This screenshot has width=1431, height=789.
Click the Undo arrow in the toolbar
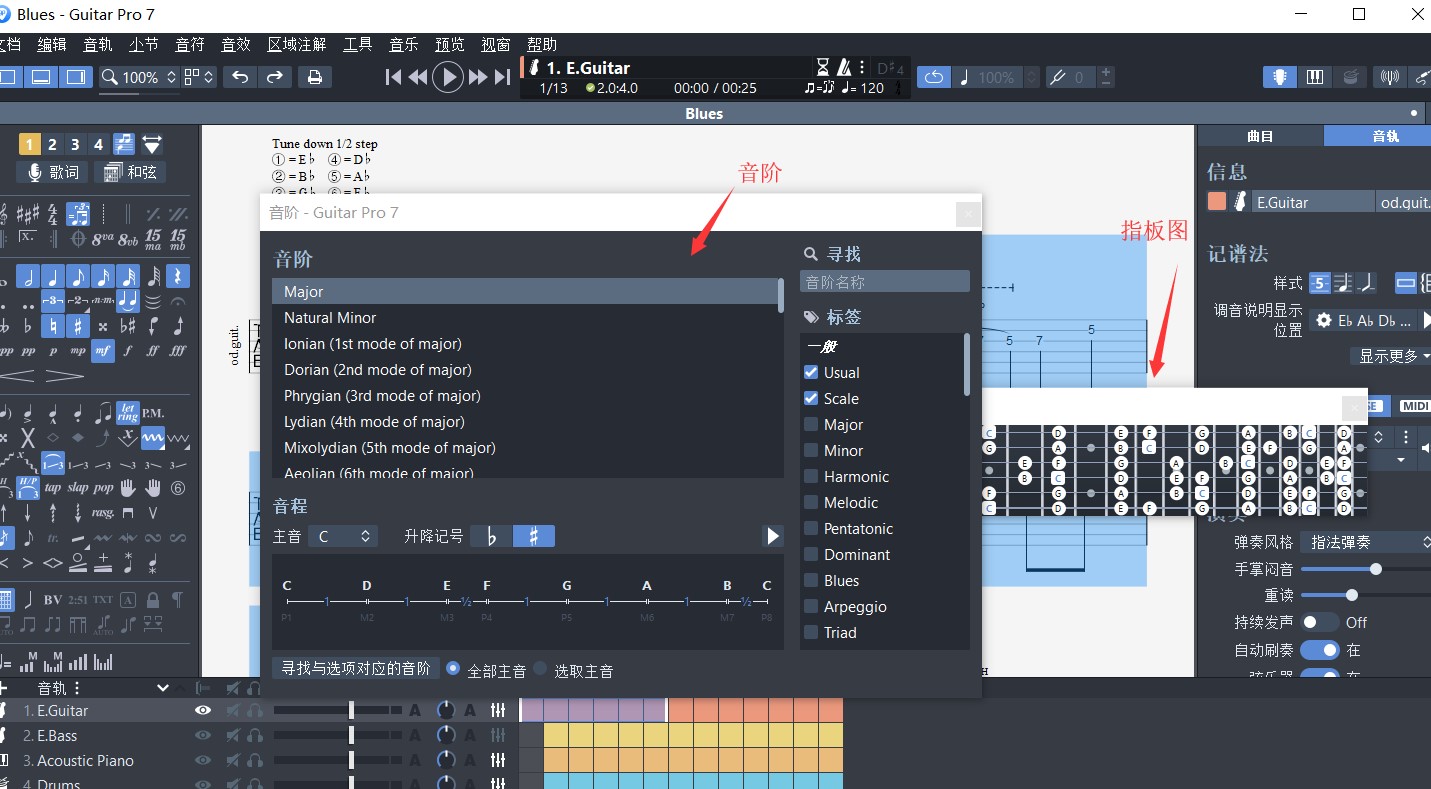tap(240, 77)
